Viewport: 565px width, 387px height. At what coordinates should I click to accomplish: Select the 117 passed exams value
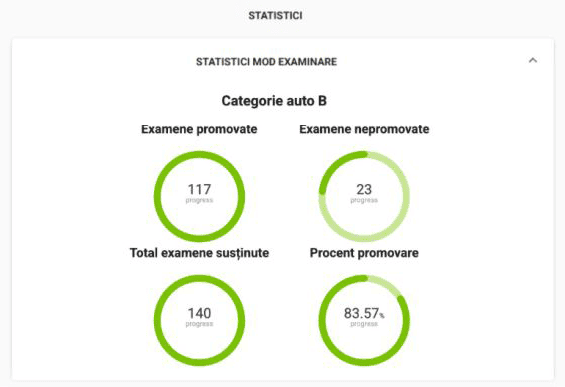tap(199, 189)
